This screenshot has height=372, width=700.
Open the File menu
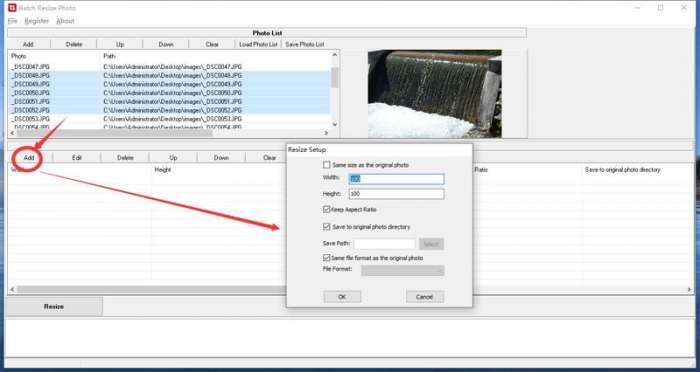click(x=12, y=21)
